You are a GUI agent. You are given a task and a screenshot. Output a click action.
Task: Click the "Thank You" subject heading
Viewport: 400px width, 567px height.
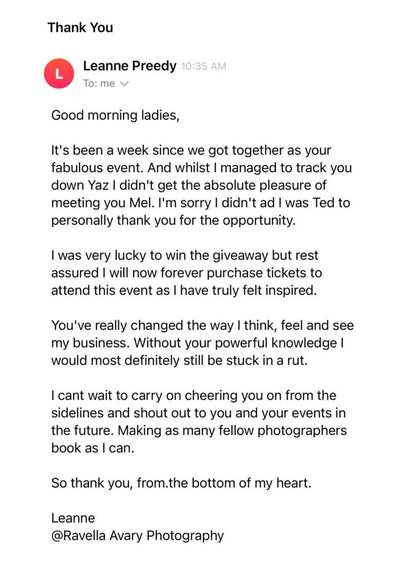coord(80,27)
